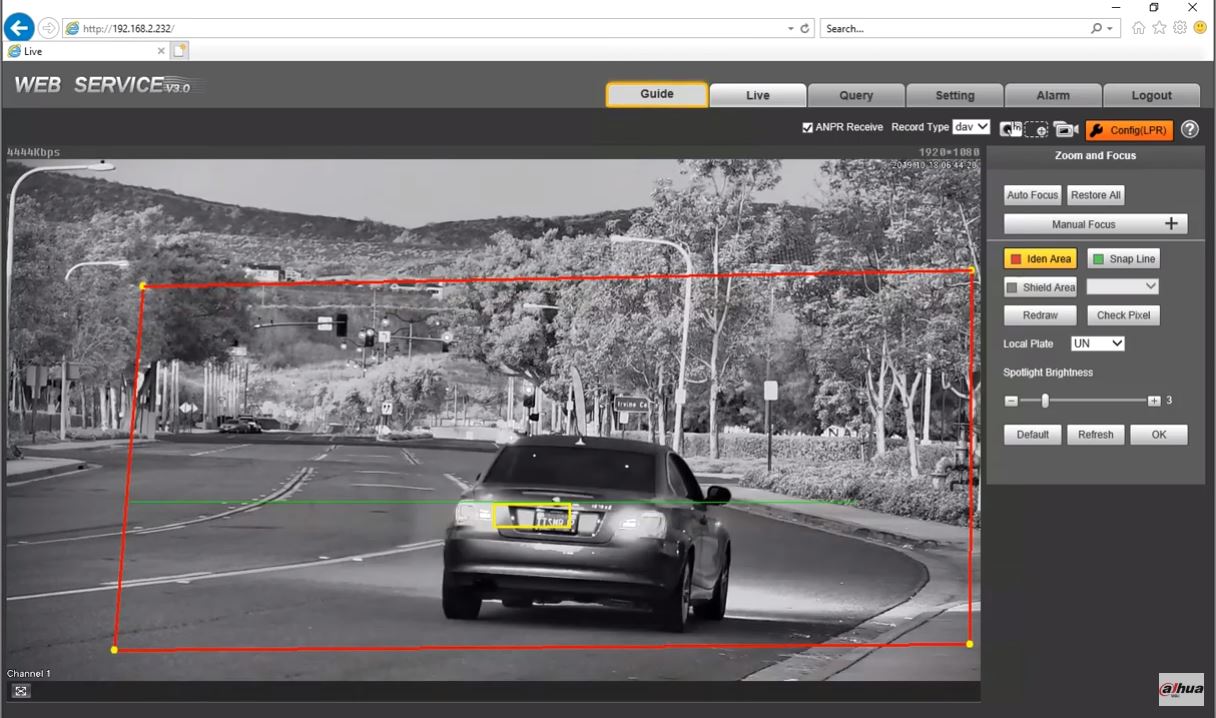Click the Check Pixel button

pos(1123,315)
